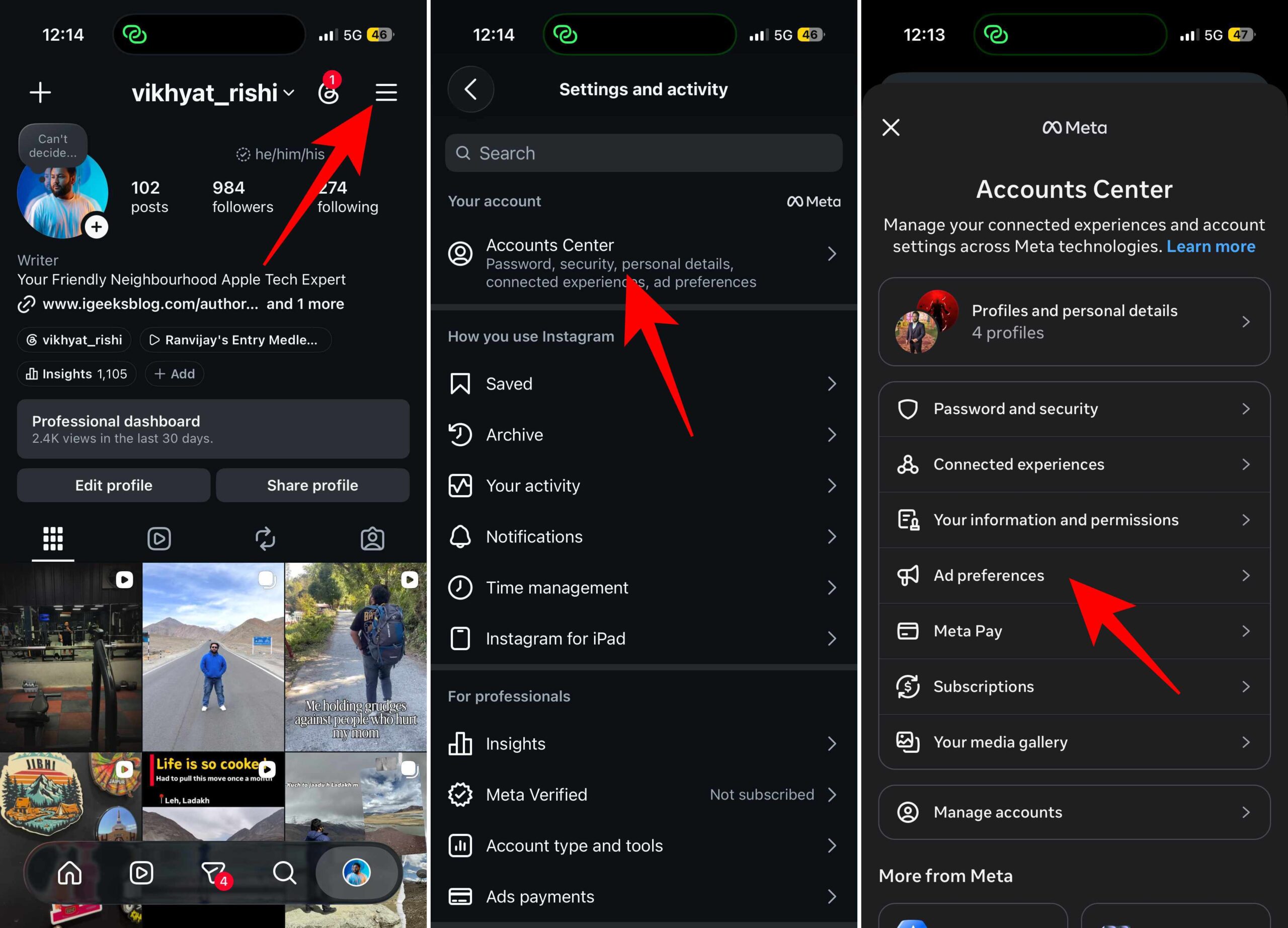The height and width of the screenshot is (928, 1288).
Task: Expand the Subscriptions chevron
Action: tap(1246, 686)
